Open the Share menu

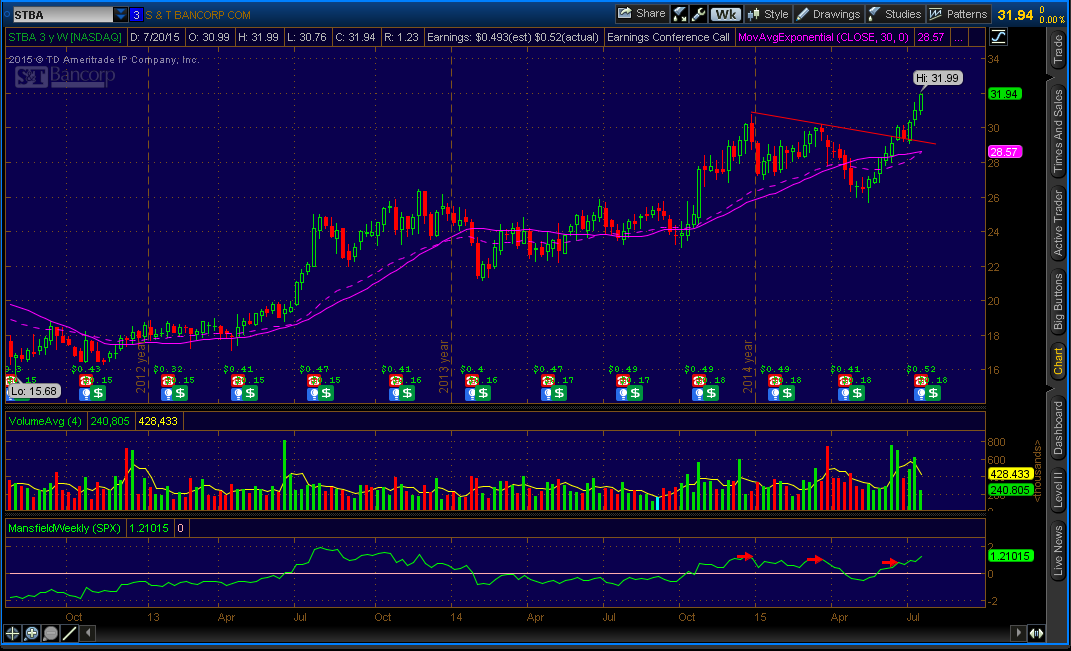tap(640, 14)
